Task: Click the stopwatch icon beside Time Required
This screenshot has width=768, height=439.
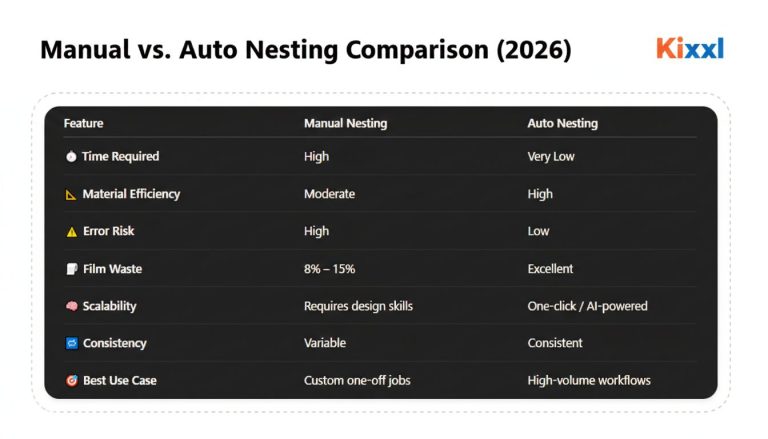Action: click(x=71, y=156)
